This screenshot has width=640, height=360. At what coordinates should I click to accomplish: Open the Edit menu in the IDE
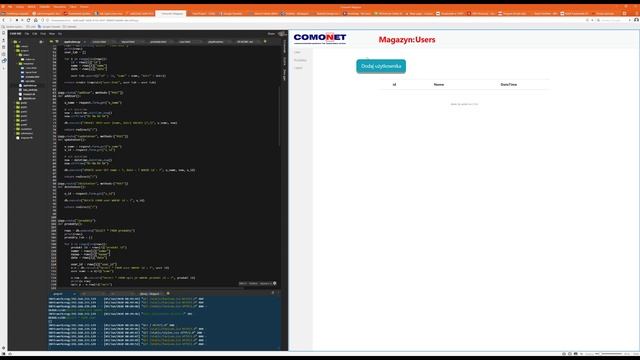pyautogui.click(x=35, y=33)
